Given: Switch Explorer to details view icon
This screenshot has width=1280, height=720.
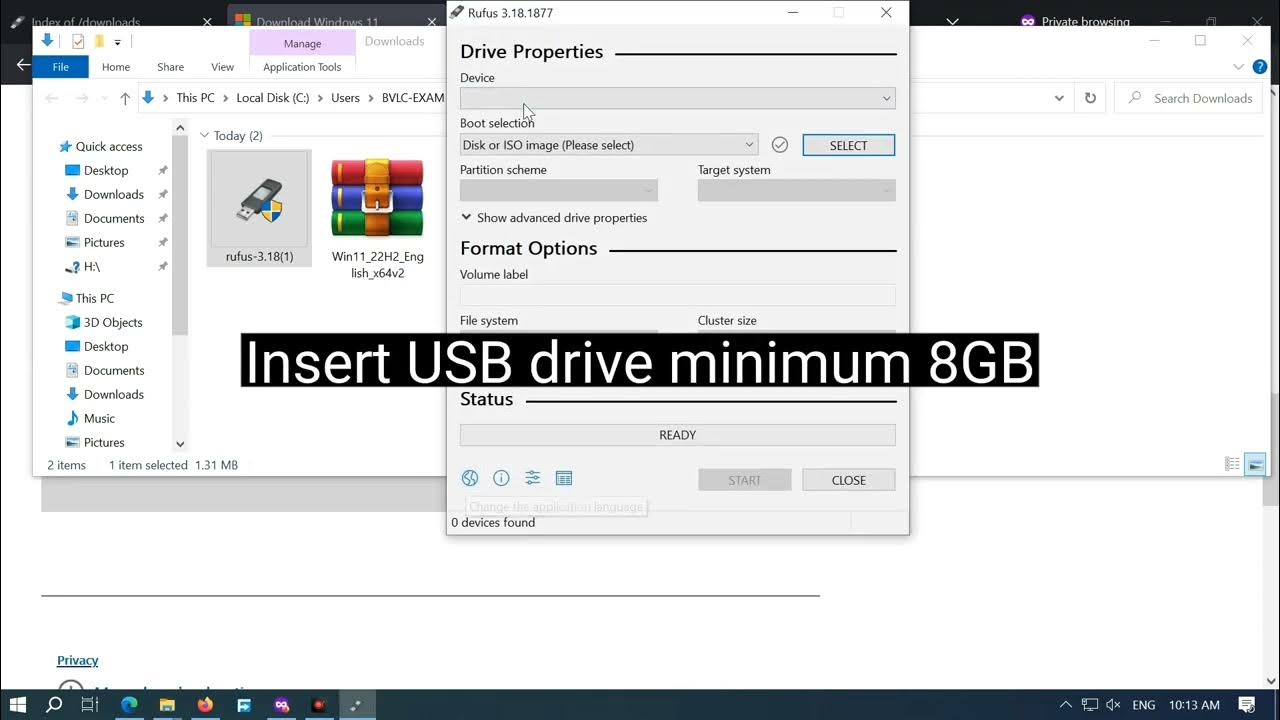Looking at the screenshot, I should click(1232, 464).
